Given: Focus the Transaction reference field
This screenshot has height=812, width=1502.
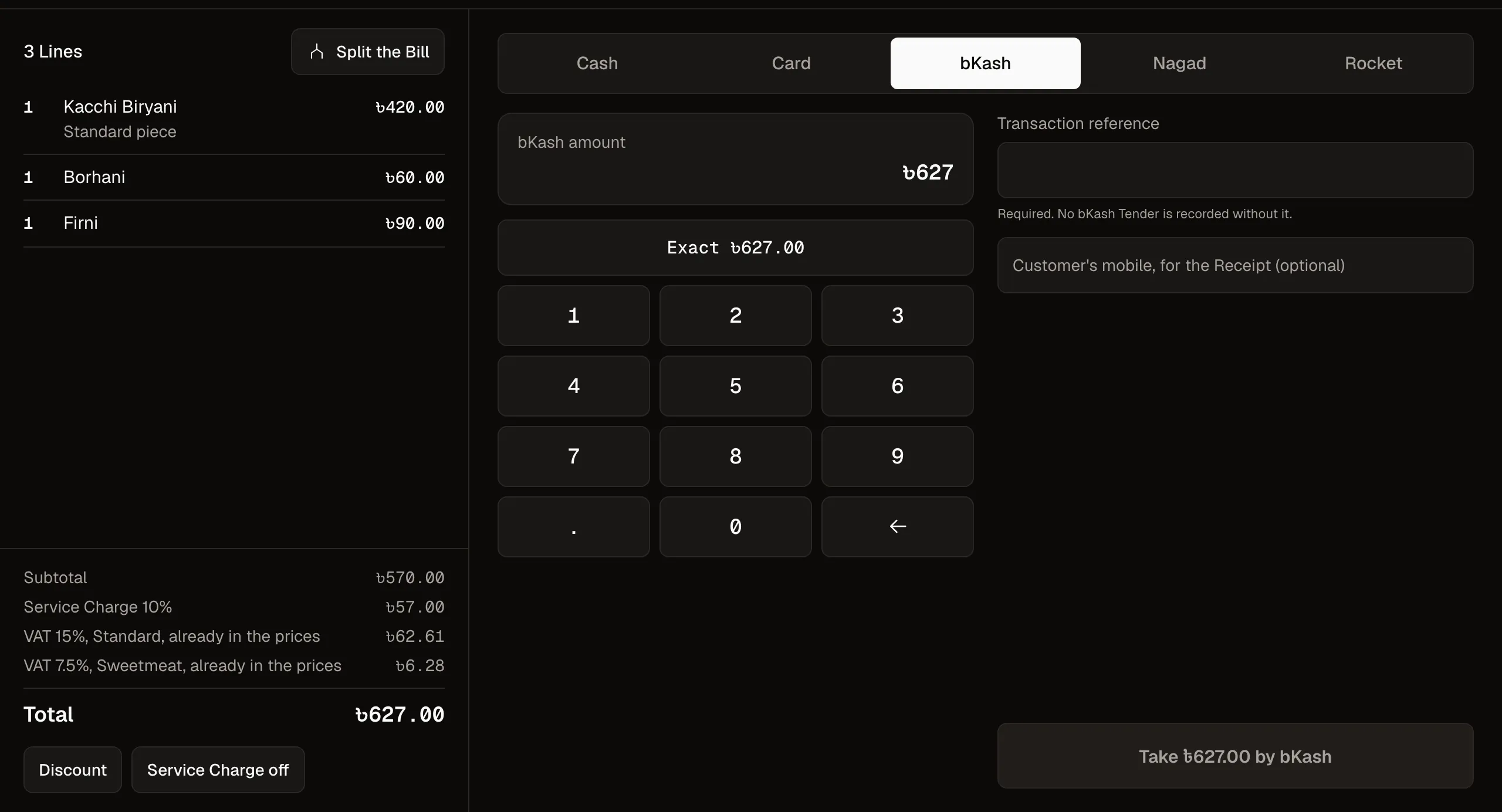Looking at the screenshot, I should pyautogui.click(x=1235, y=170).
